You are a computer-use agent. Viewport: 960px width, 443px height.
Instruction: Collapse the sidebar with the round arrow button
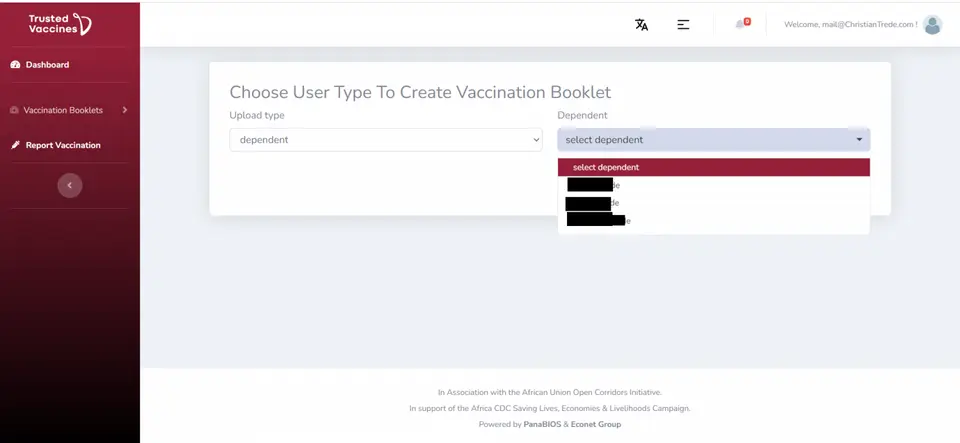70,185
